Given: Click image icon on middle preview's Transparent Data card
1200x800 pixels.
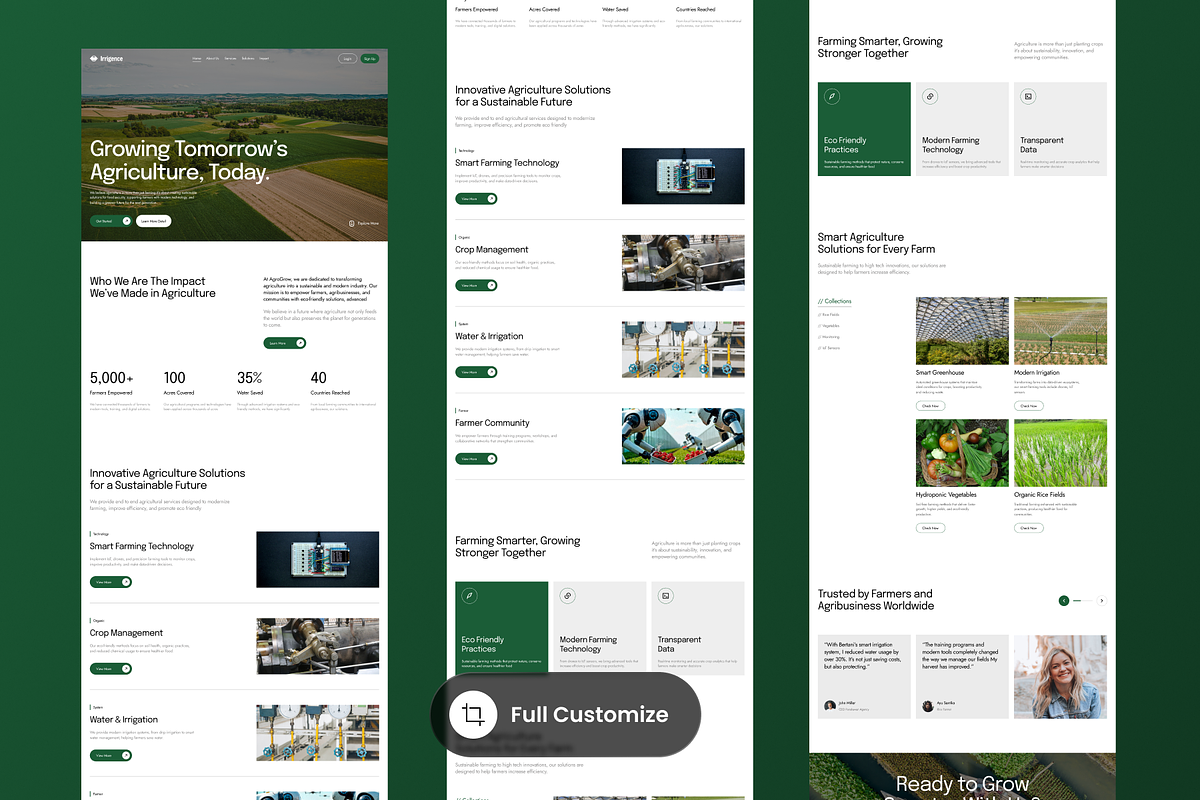Looking at the screenshot, I should pos(666,596).
